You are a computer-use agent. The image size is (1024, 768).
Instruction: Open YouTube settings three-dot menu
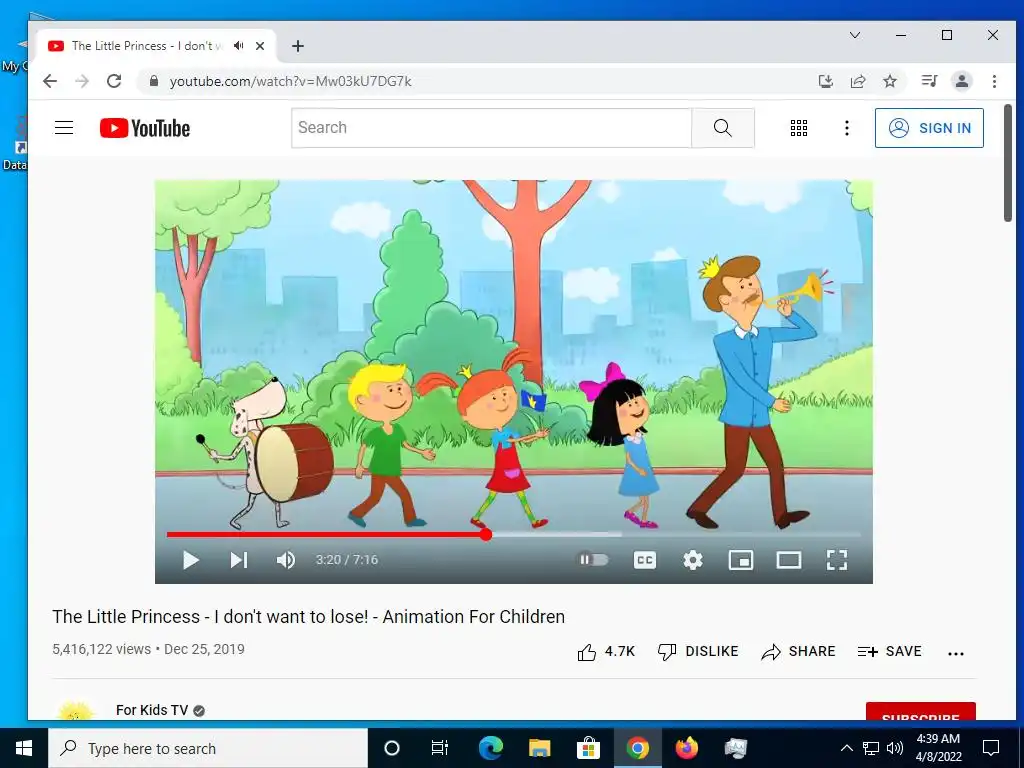point(846,128)
